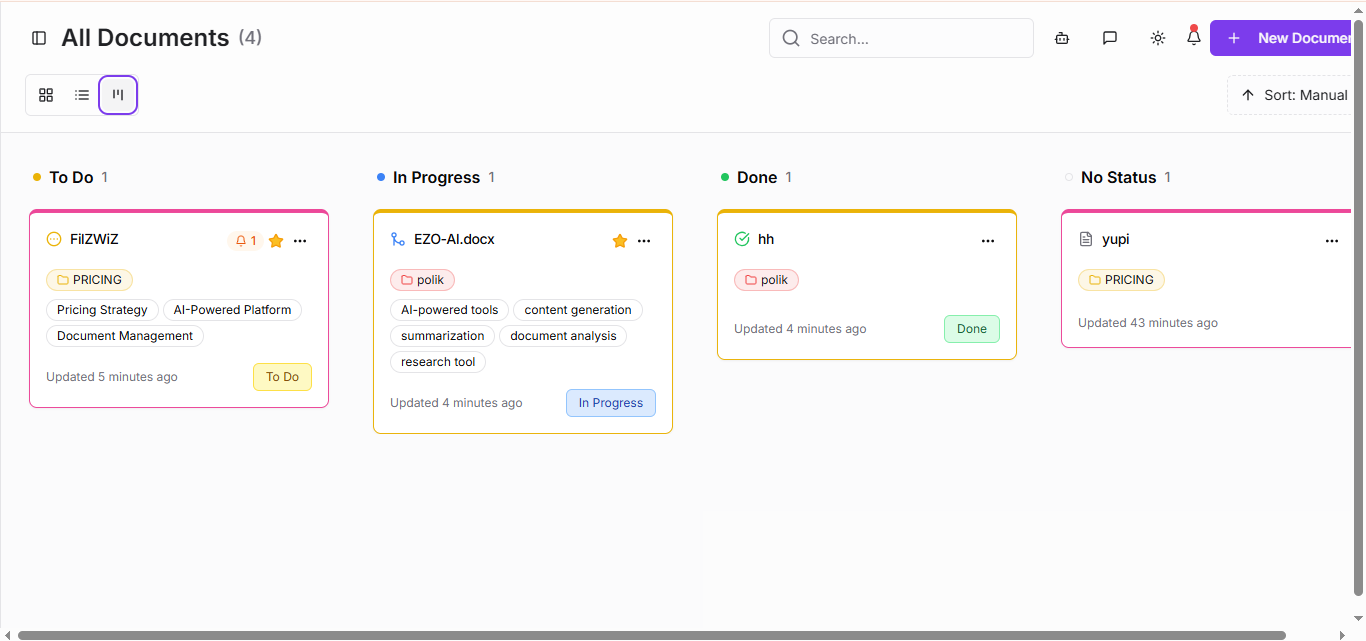
Task: Click 'Updated 5 minutes ago' on FilZWiZ
Action: point(112,377)
